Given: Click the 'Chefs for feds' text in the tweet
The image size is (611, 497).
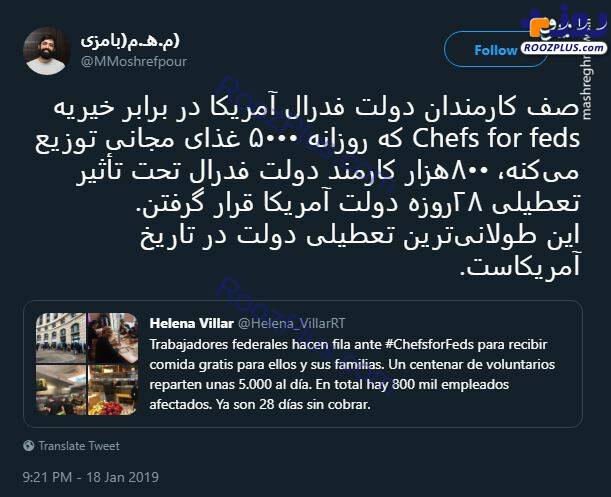Looking at the screenshot, I should (x=496, y=139).
